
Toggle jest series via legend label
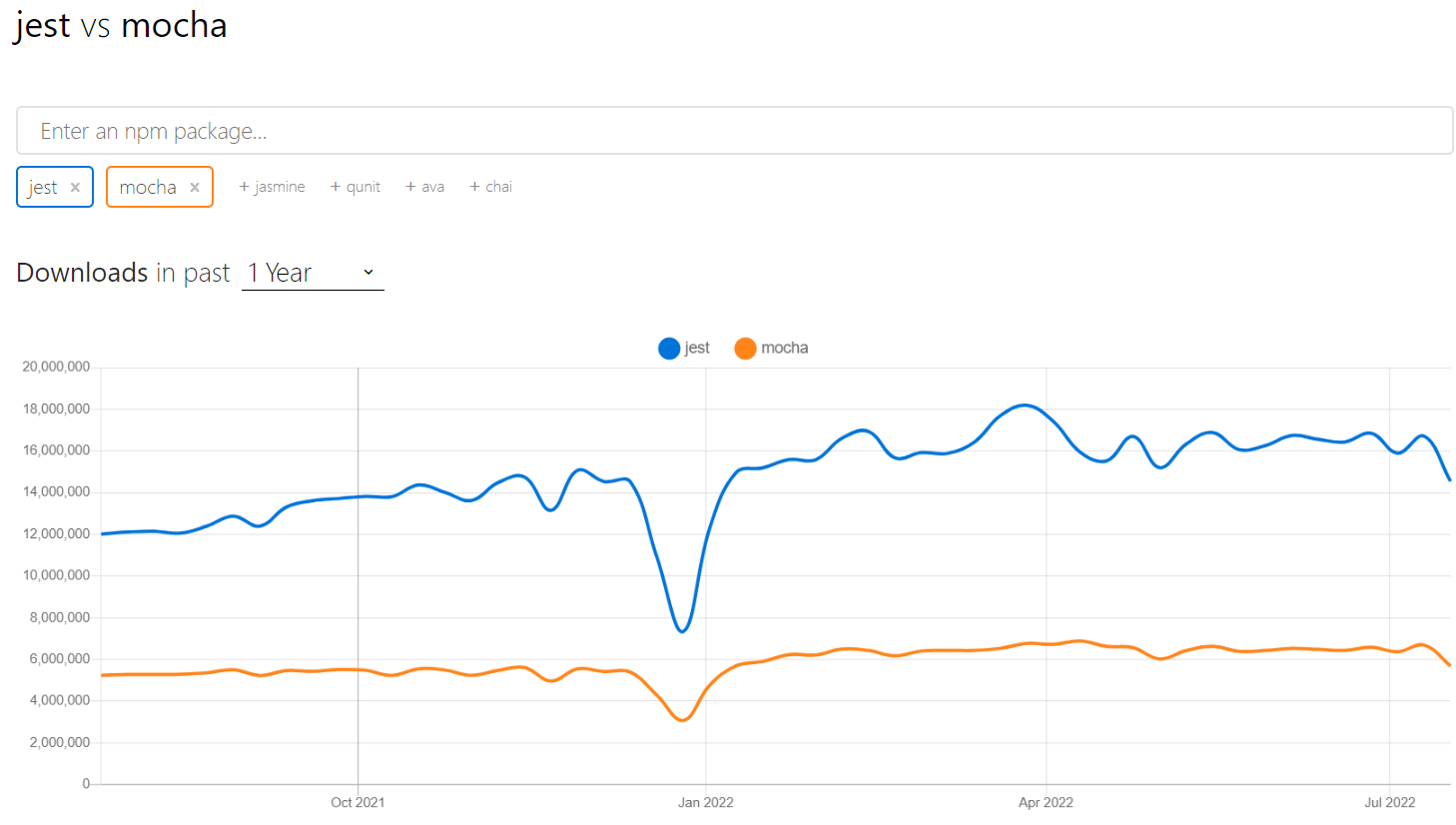(x=697, y=349)
